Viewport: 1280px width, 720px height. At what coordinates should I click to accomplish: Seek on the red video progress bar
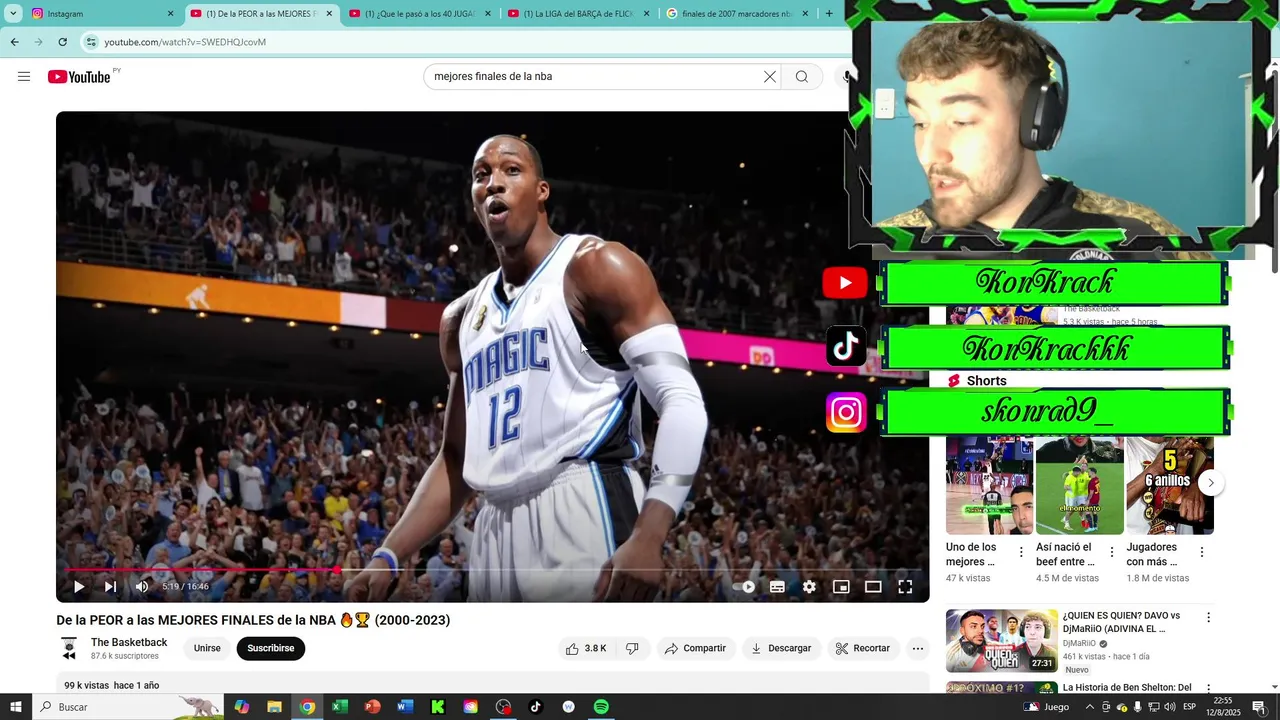[492, 570]
